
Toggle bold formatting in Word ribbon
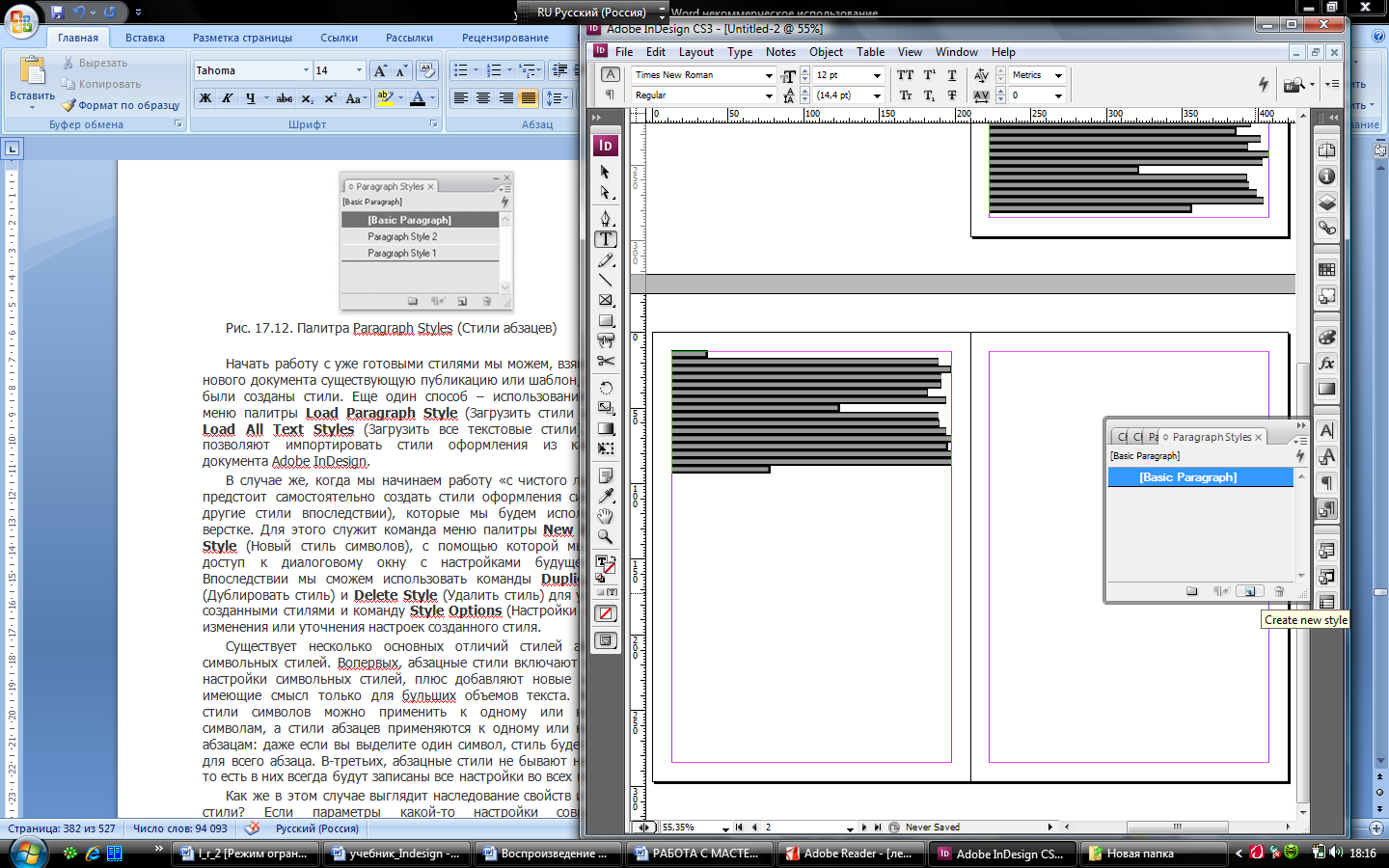point(205,98)
